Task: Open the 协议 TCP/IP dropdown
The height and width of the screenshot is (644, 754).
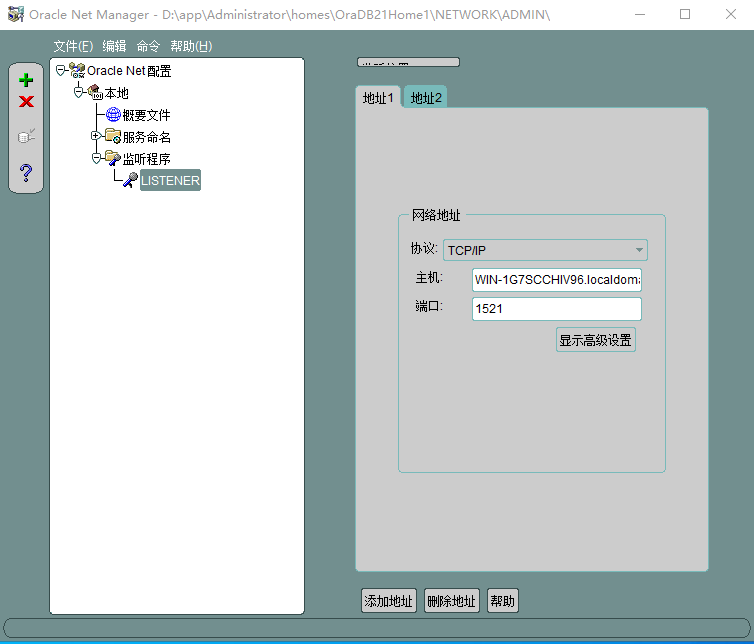Action: pos(545,250)
